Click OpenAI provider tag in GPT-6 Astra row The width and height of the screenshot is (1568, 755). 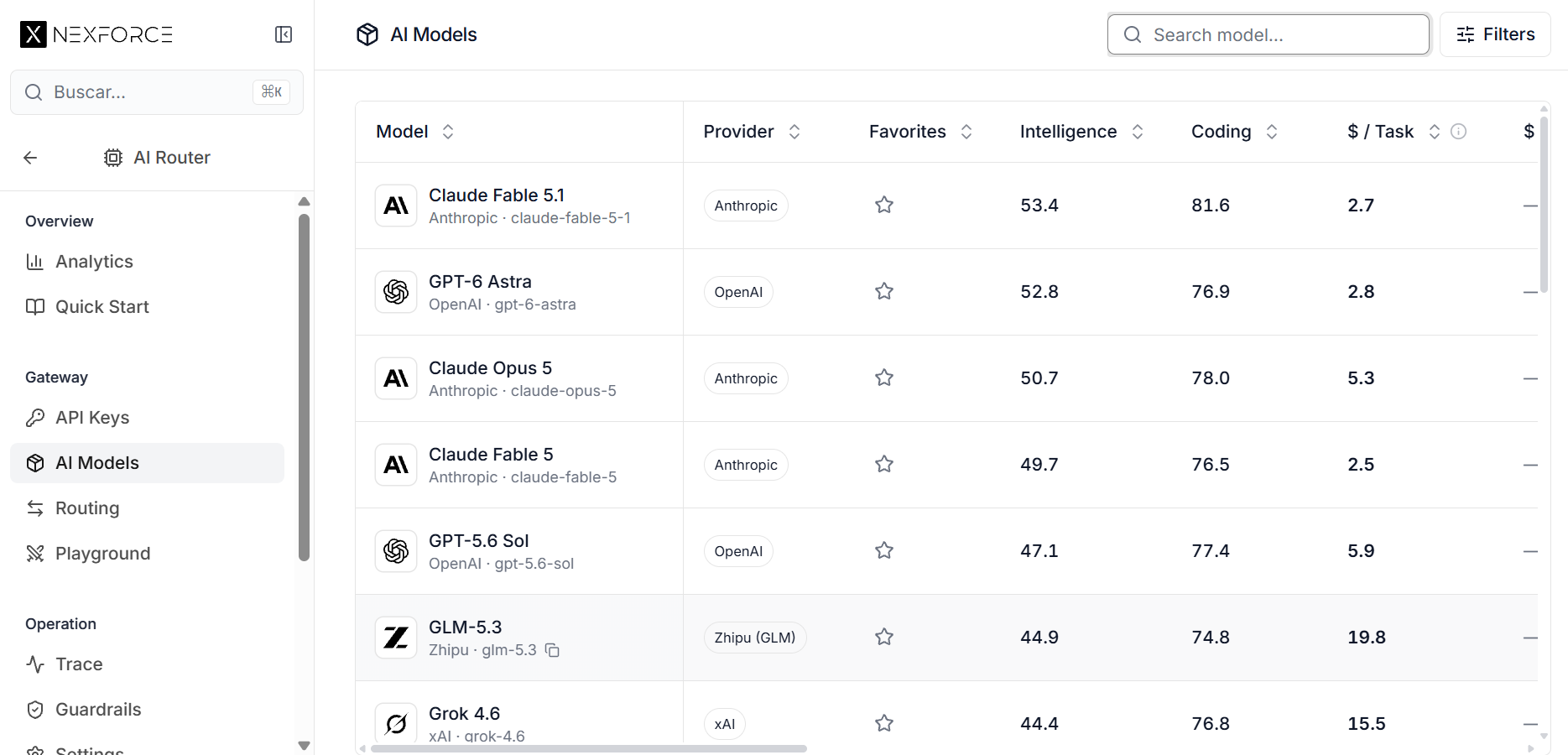pyautogui.click(x=738, y=292)
